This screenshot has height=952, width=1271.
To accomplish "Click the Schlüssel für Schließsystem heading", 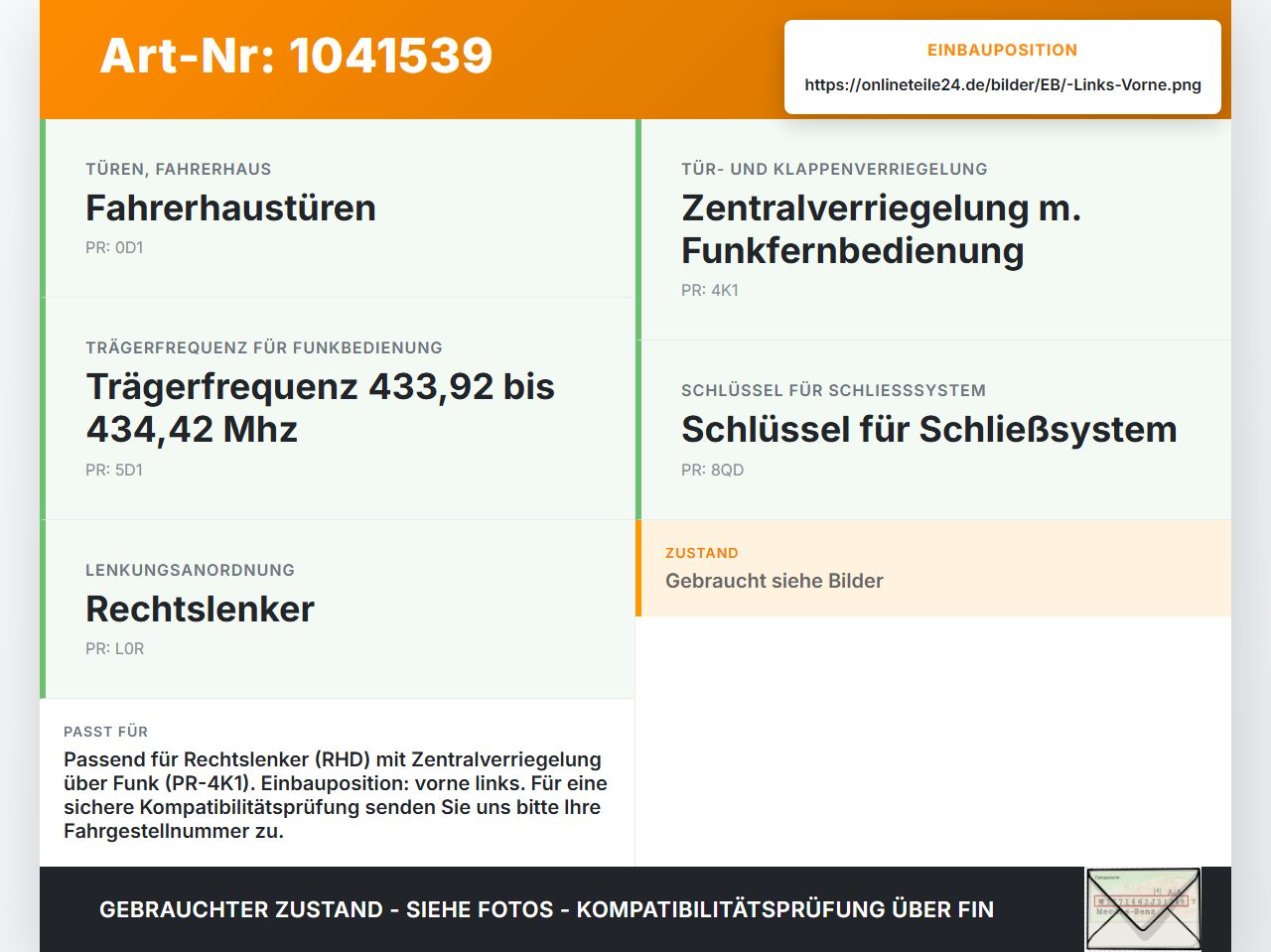I will [x=928, y=429].
